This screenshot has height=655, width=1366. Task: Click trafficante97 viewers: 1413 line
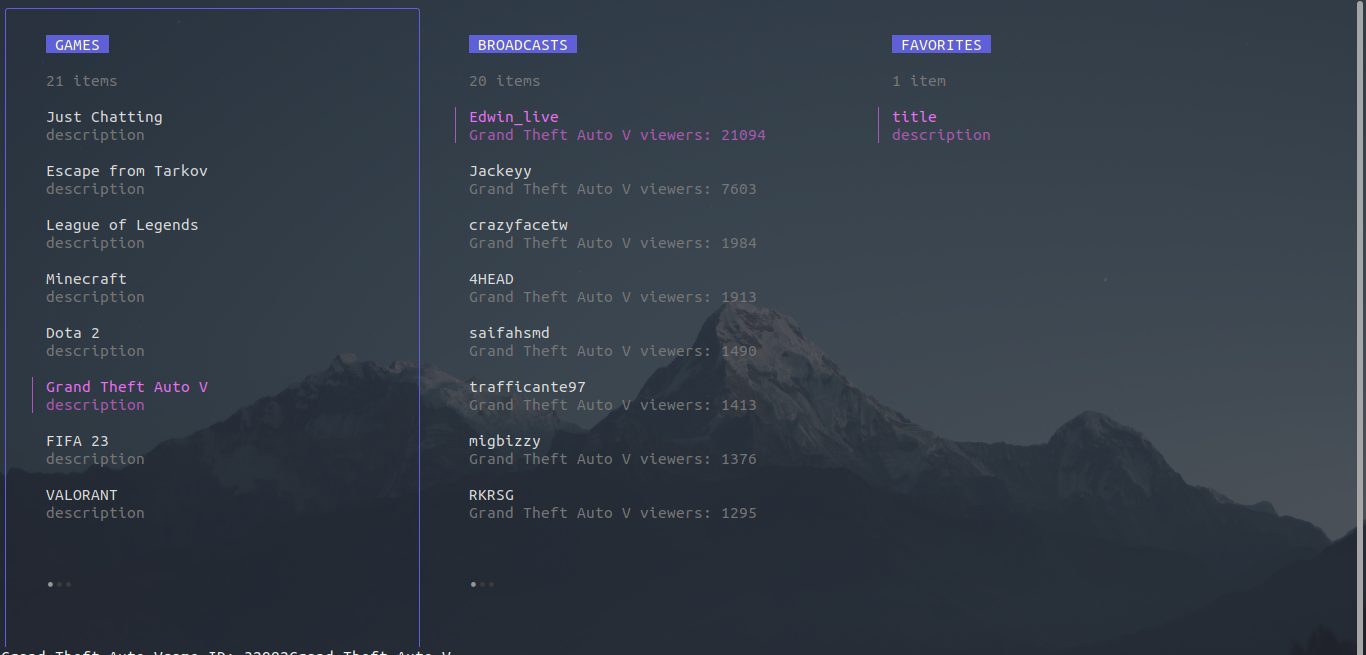[613, 405]
